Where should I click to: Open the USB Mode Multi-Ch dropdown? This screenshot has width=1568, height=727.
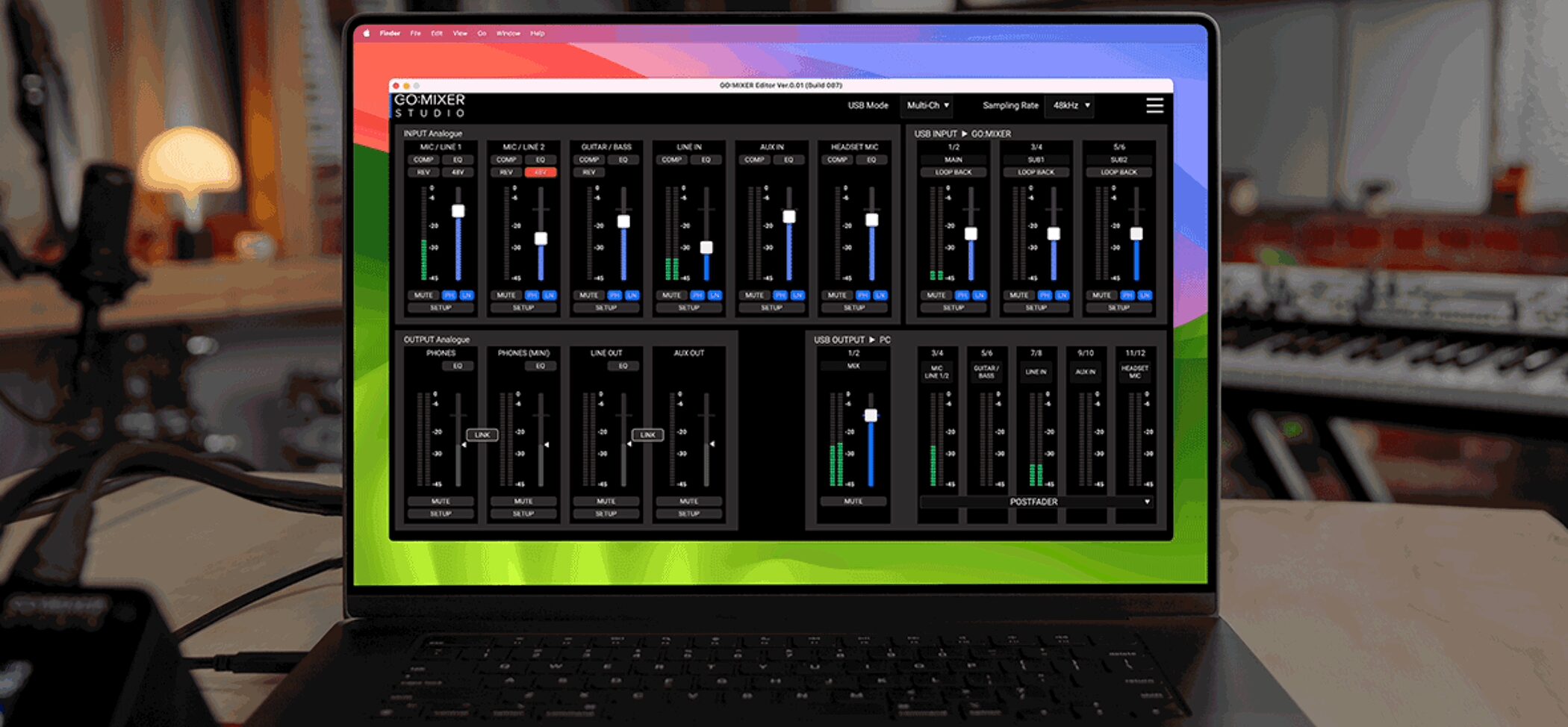927,106
